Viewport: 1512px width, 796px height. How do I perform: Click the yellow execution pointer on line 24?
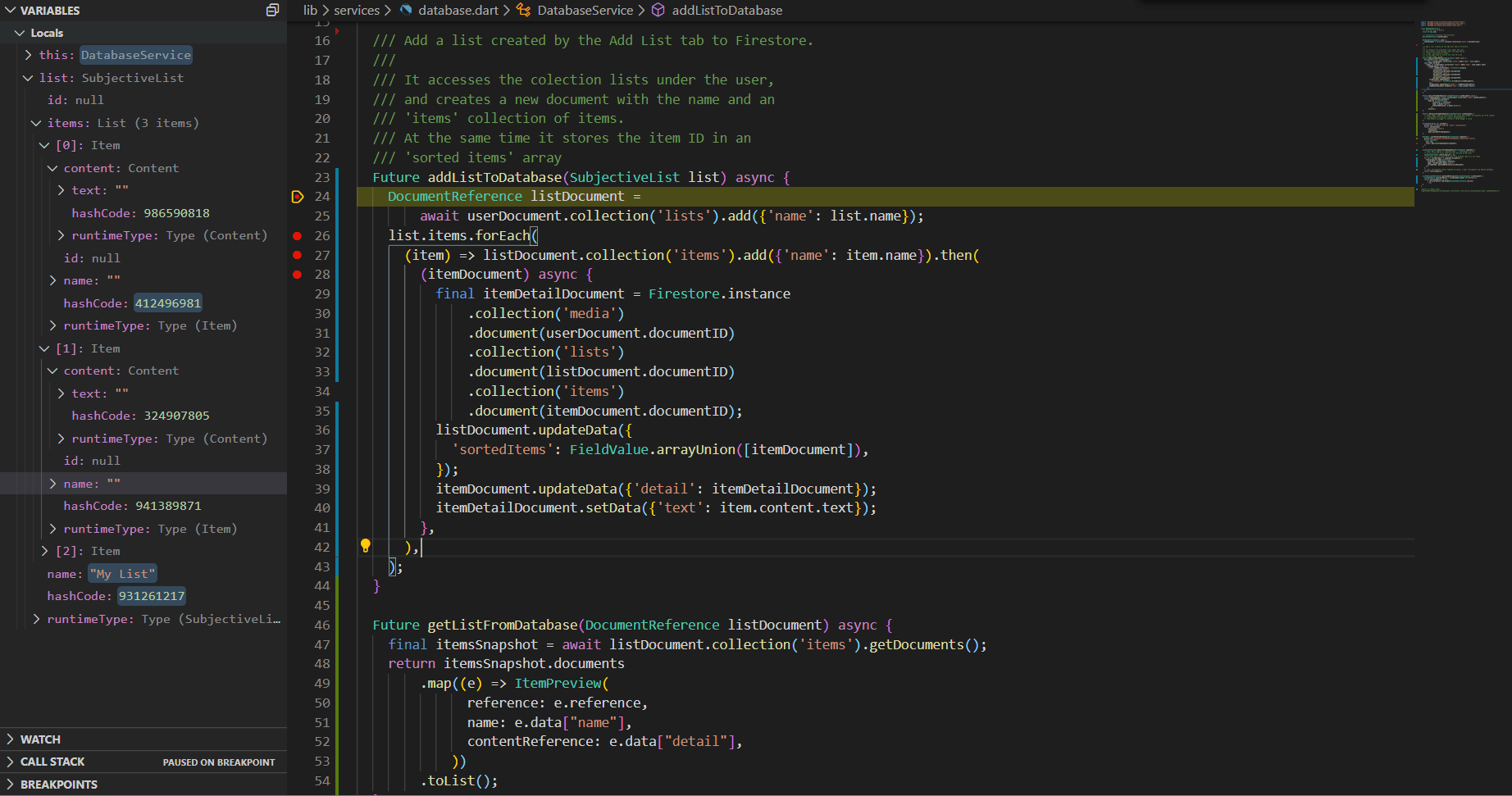click(x=297, y=196)
